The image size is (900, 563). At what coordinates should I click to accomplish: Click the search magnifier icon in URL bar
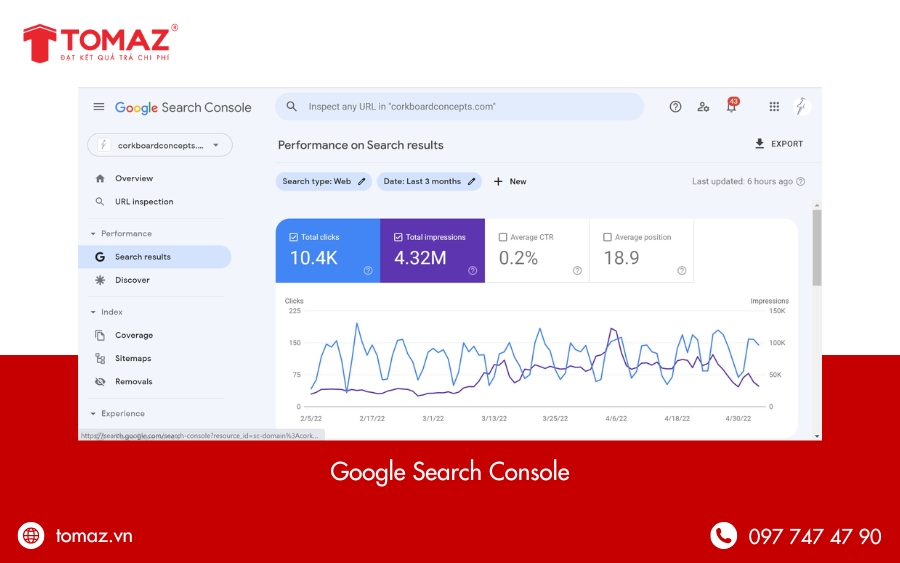tap(292, 106)
